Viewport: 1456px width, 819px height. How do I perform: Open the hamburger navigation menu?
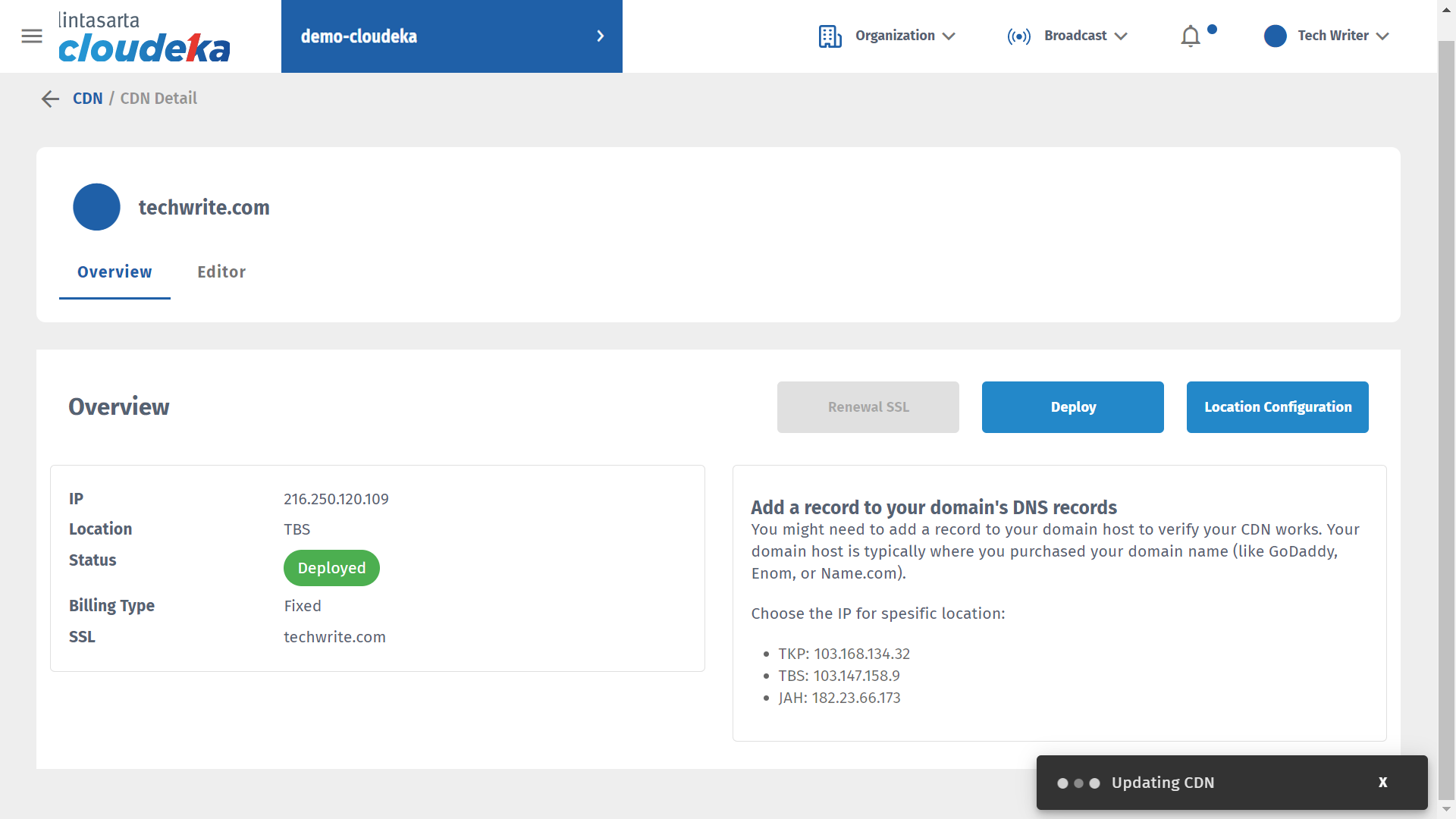tap(32, 36)
